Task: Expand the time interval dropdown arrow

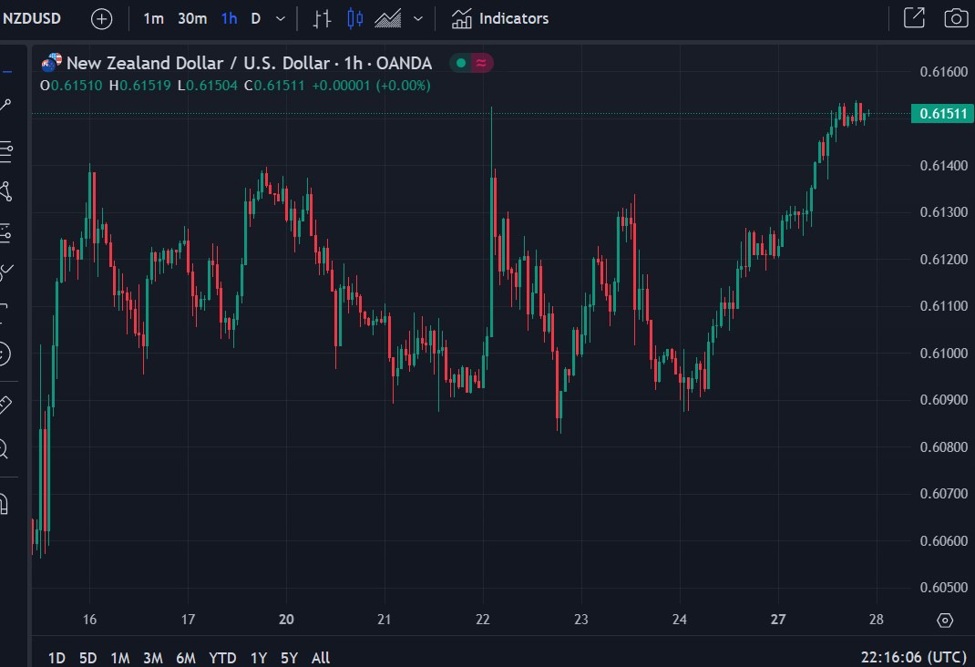Action: [280, 19]
